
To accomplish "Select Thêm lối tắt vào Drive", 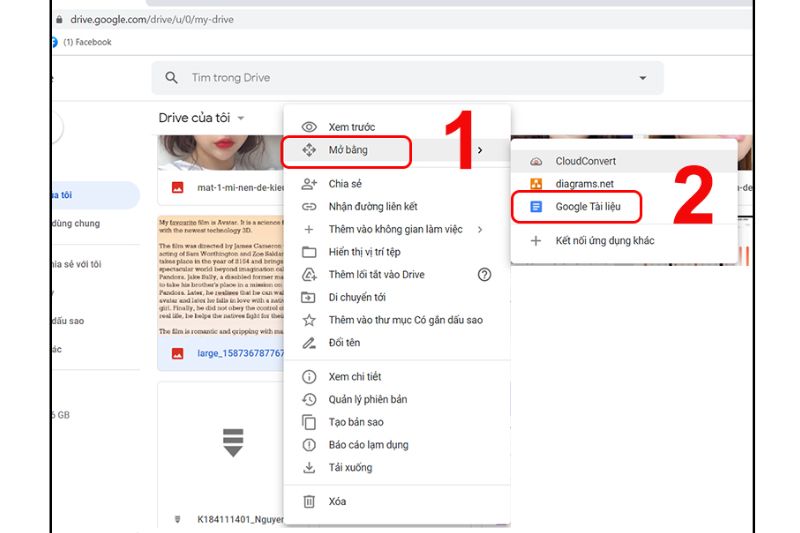I will pyautogui.click(x=377, y=274).
